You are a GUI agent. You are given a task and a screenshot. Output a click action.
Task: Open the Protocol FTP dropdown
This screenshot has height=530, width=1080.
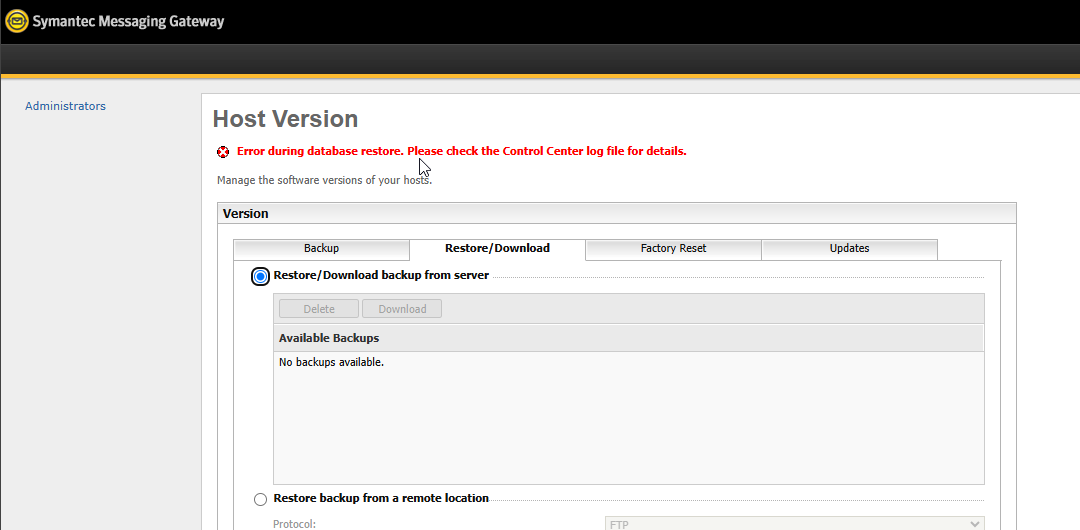(795, 524)
